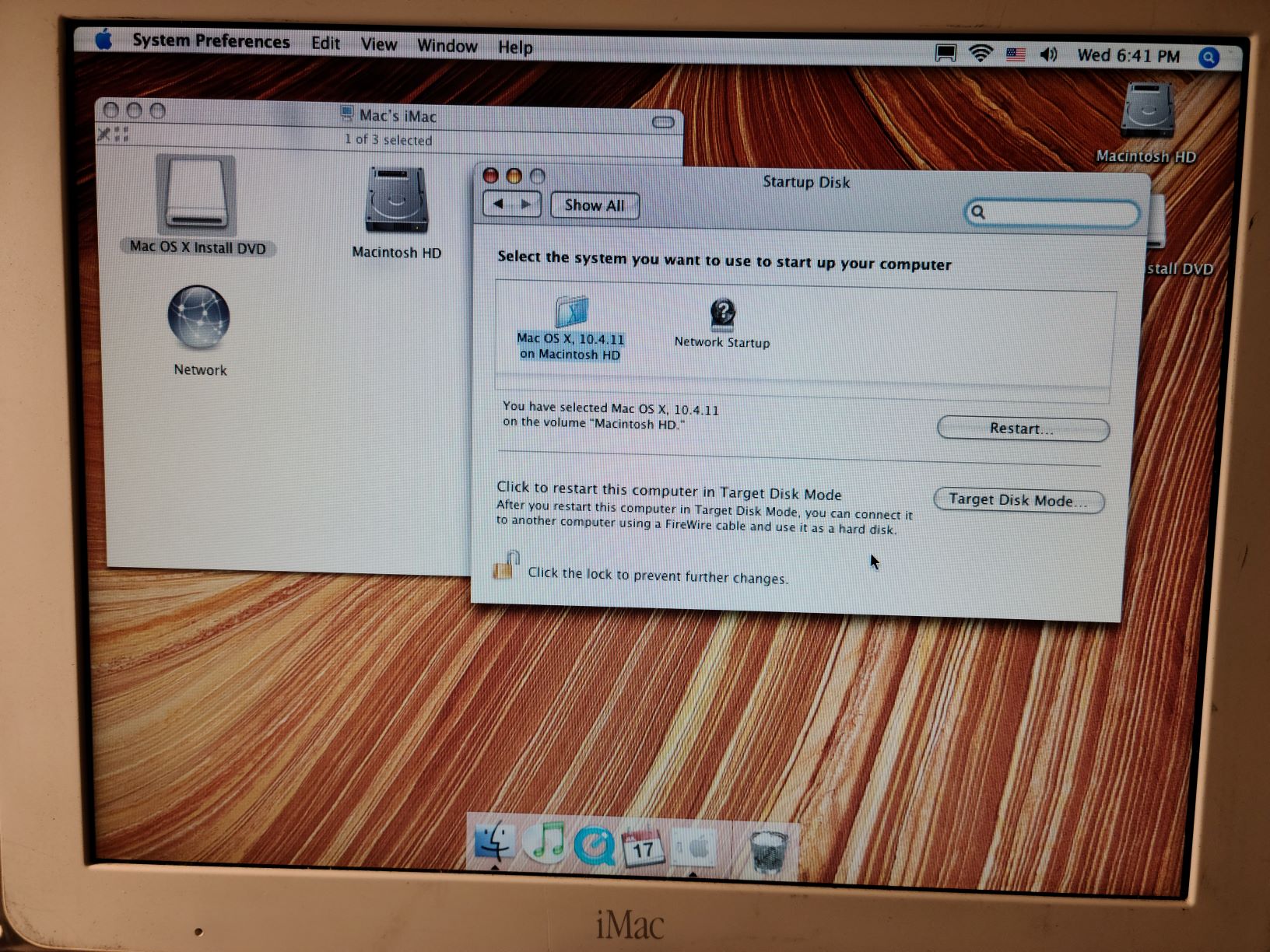Click the Displays menu bar icon
1270x952 pixels.
point(945,54)
